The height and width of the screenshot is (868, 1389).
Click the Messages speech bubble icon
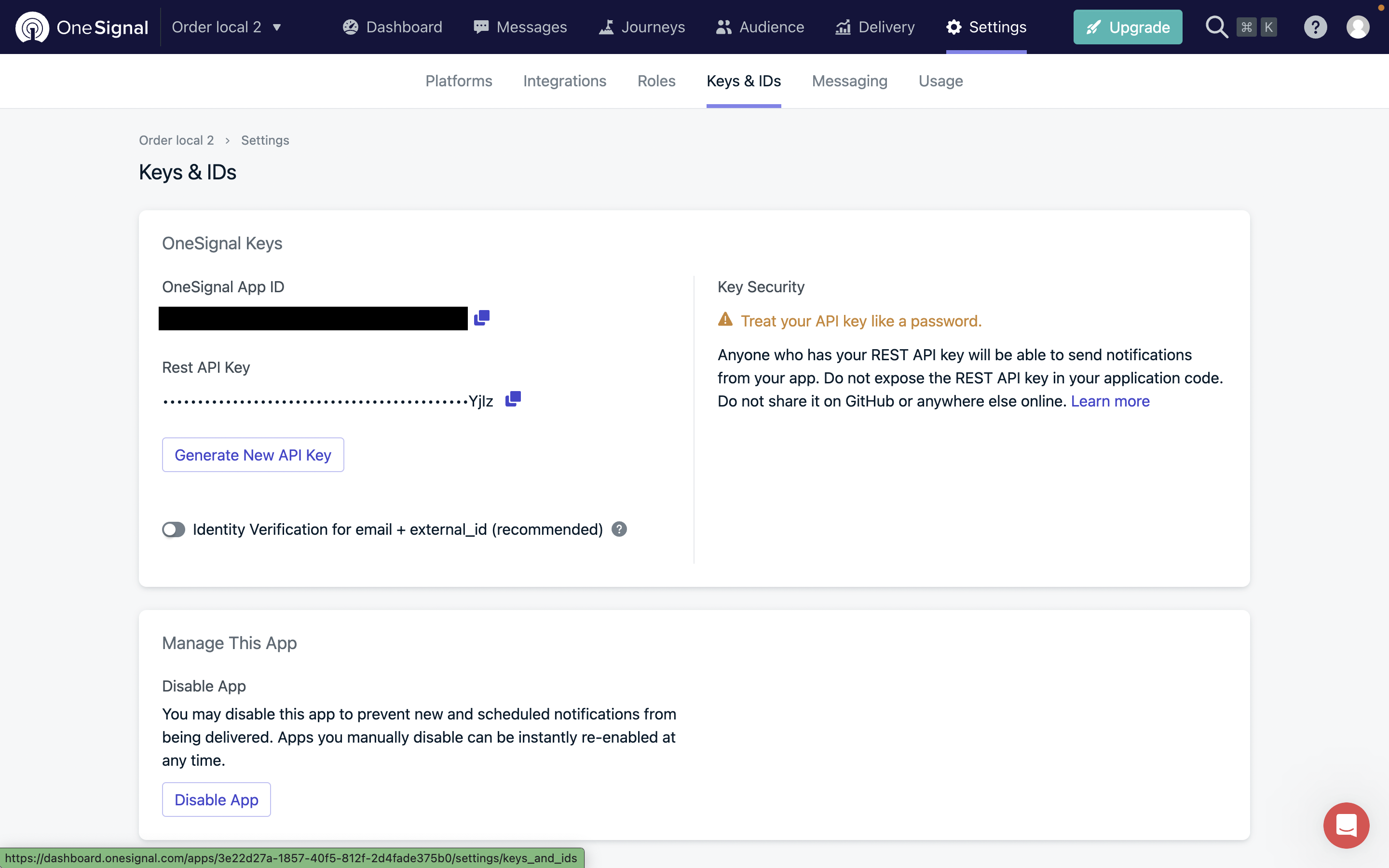(481, 27)
